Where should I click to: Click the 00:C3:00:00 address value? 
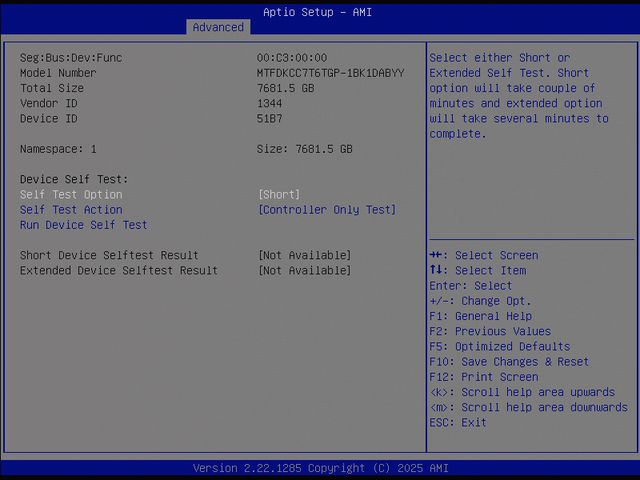[292, 58]
